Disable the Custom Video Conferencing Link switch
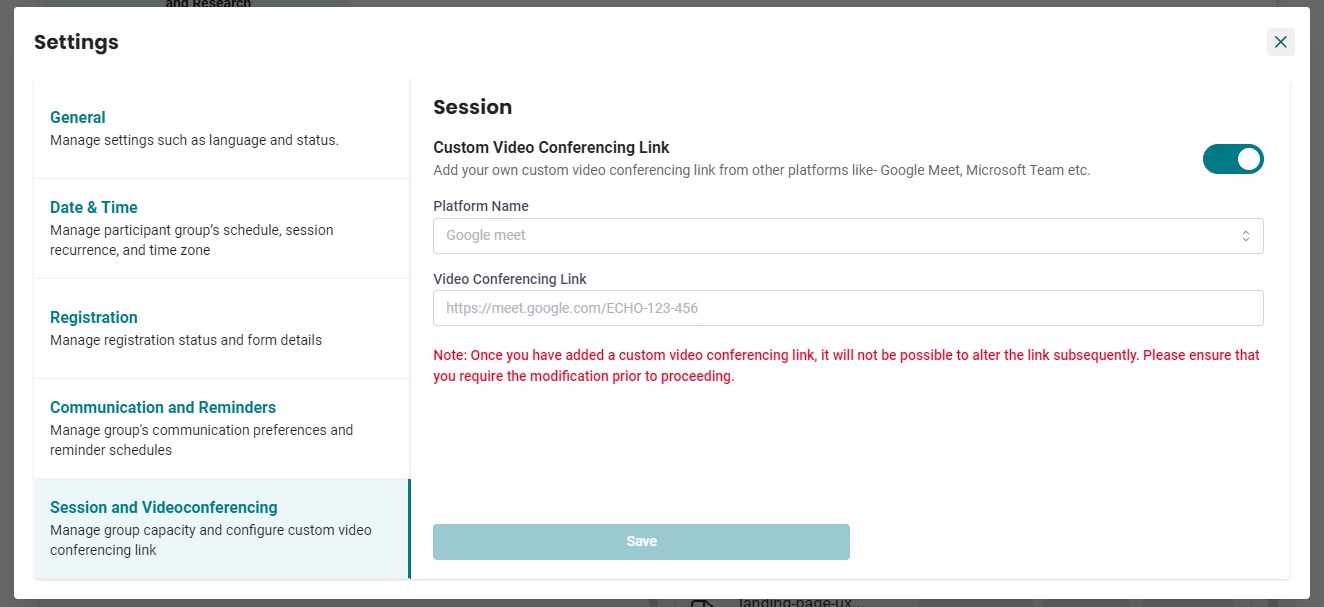The width and height of the screenshot is (1324, 607). [1233, 159]
